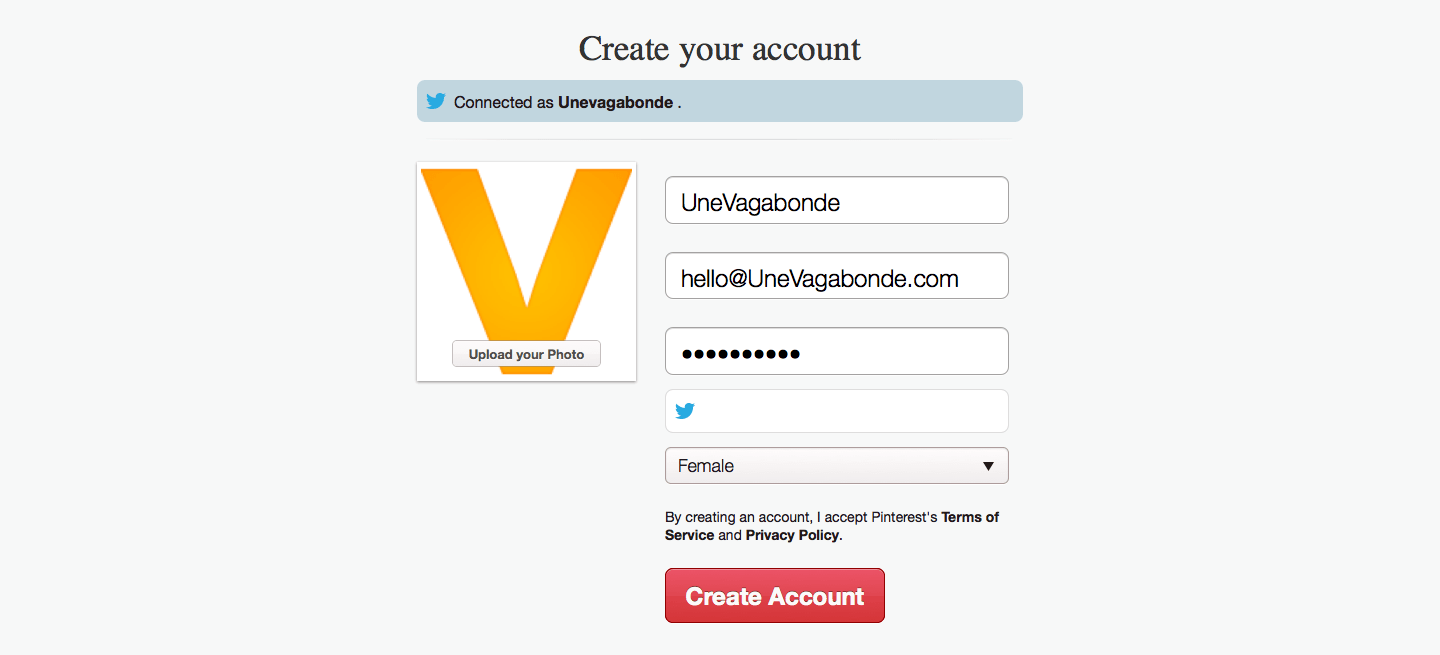Focus the email address input field

(836, 276)
